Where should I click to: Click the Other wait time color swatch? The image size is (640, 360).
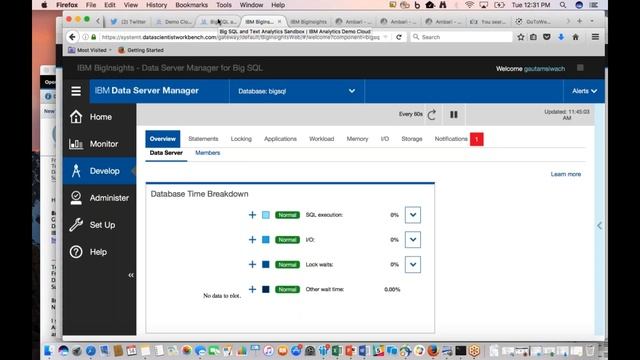(266, 289)
